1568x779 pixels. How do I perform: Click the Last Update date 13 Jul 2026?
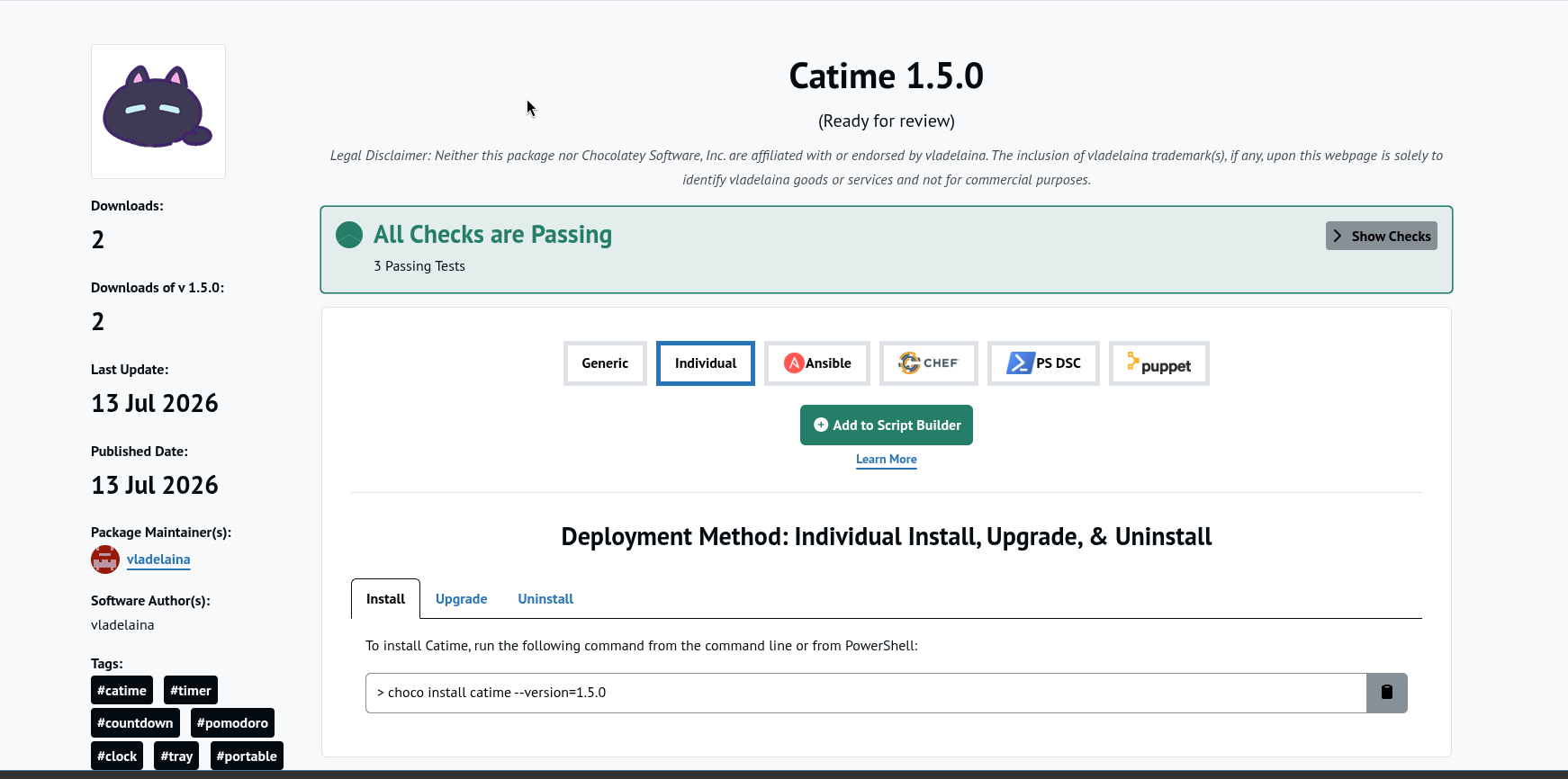[155, 403]
